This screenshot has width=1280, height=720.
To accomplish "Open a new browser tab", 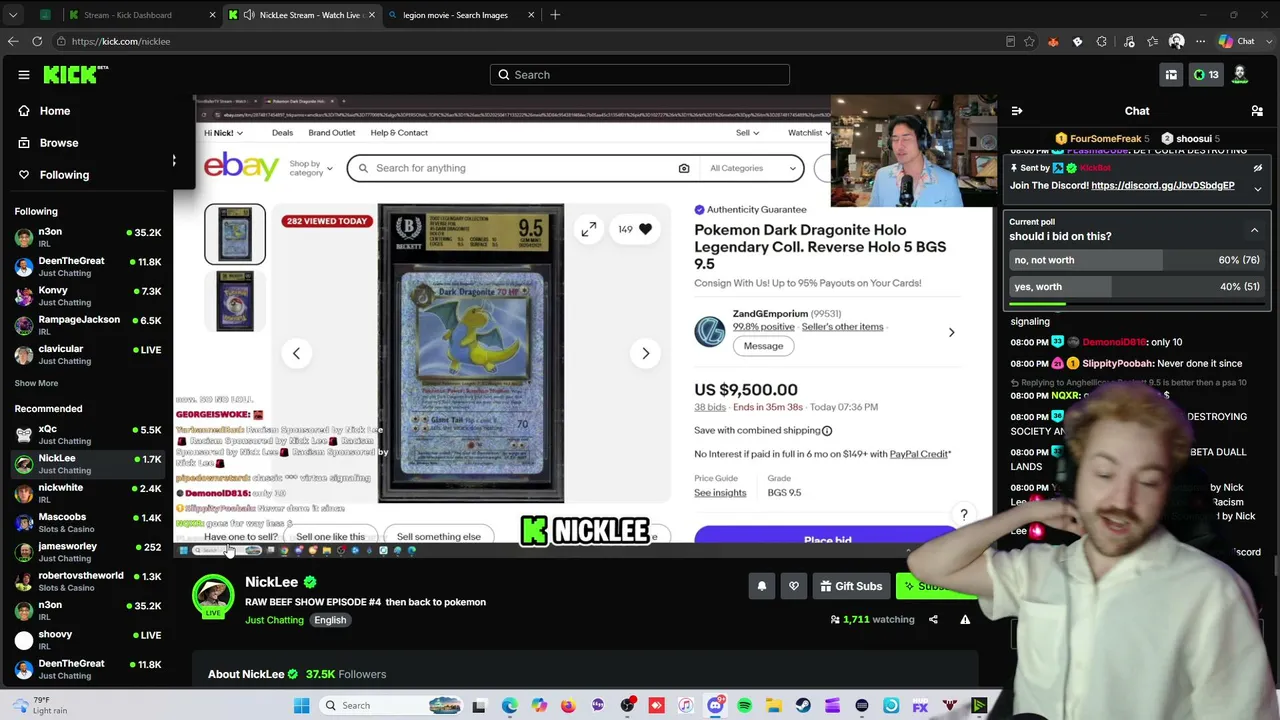I will coord(555,15).
